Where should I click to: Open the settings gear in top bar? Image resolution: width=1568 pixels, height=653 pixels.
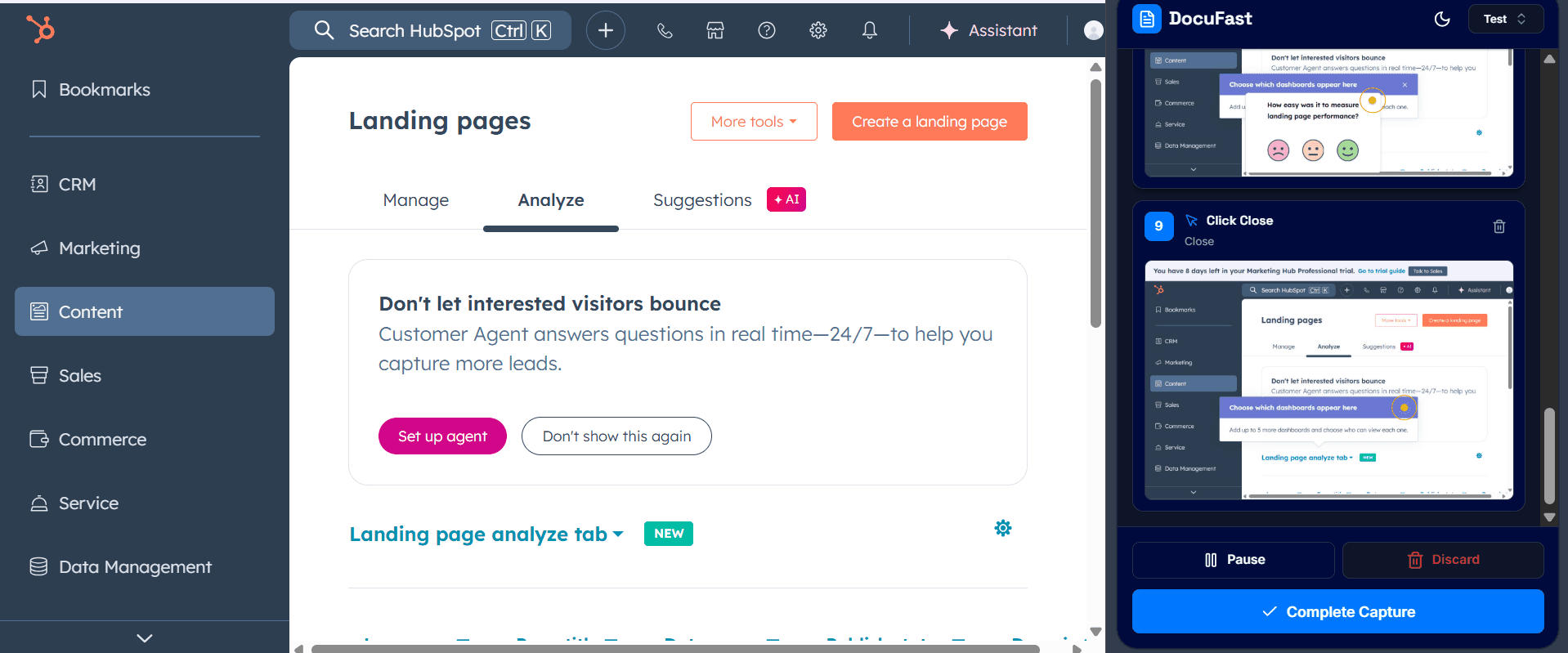[x=818, y=30]
